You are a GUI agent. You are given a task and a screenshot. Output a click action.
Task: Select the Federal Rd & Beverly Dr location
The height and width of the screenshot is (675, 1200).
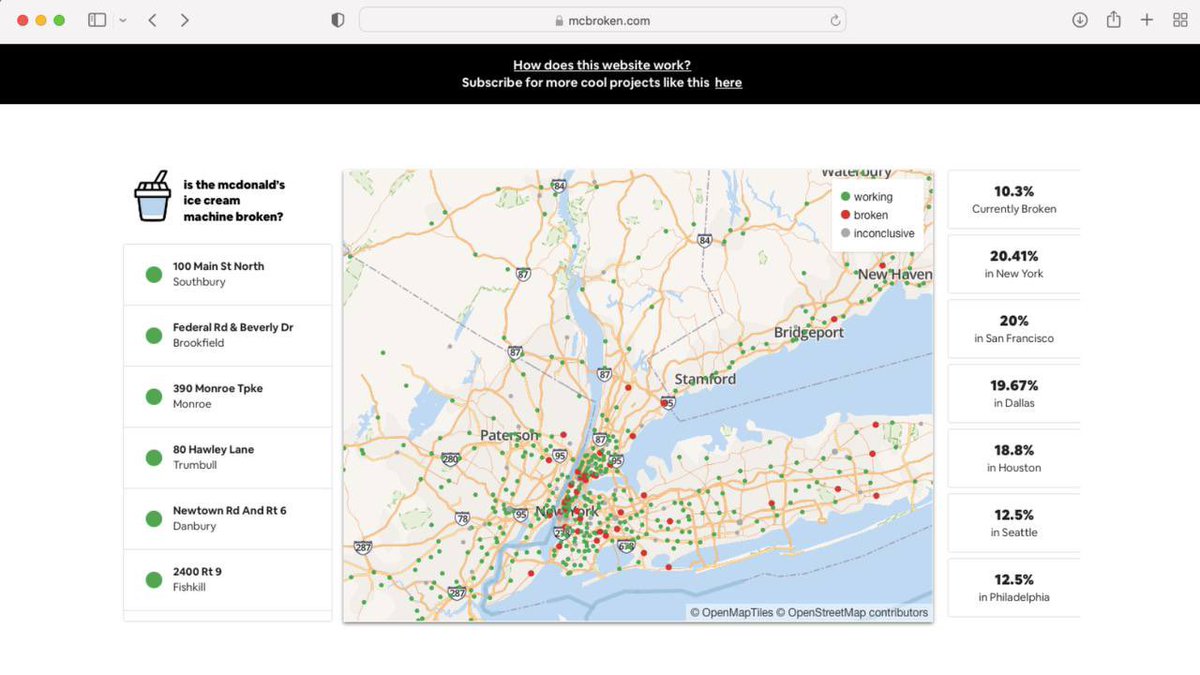pos(227,335)
